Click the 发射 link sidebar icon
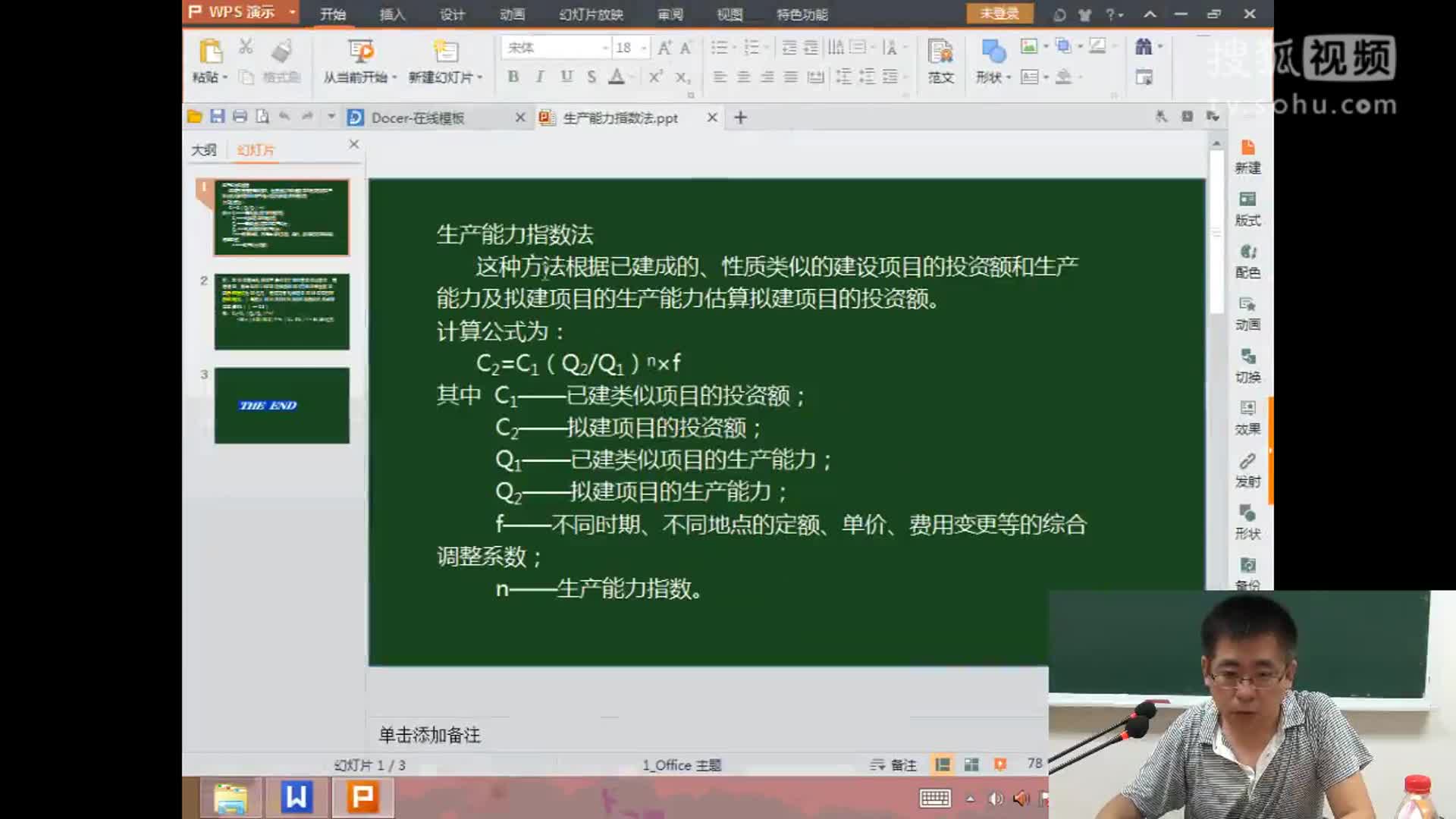 point(1247,461)
